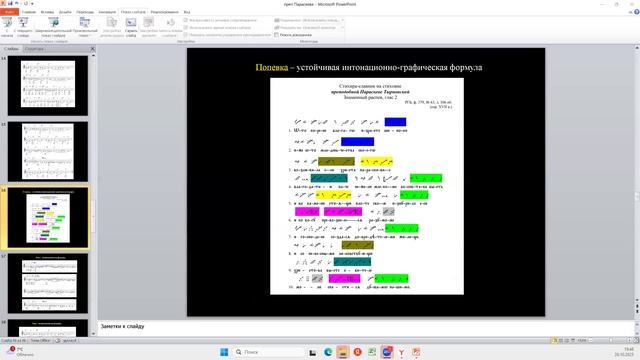Image resolution: width=640 pixels, height=360 pixels.
Task: Click the slide title text Попевка
Action: [271, 67]
